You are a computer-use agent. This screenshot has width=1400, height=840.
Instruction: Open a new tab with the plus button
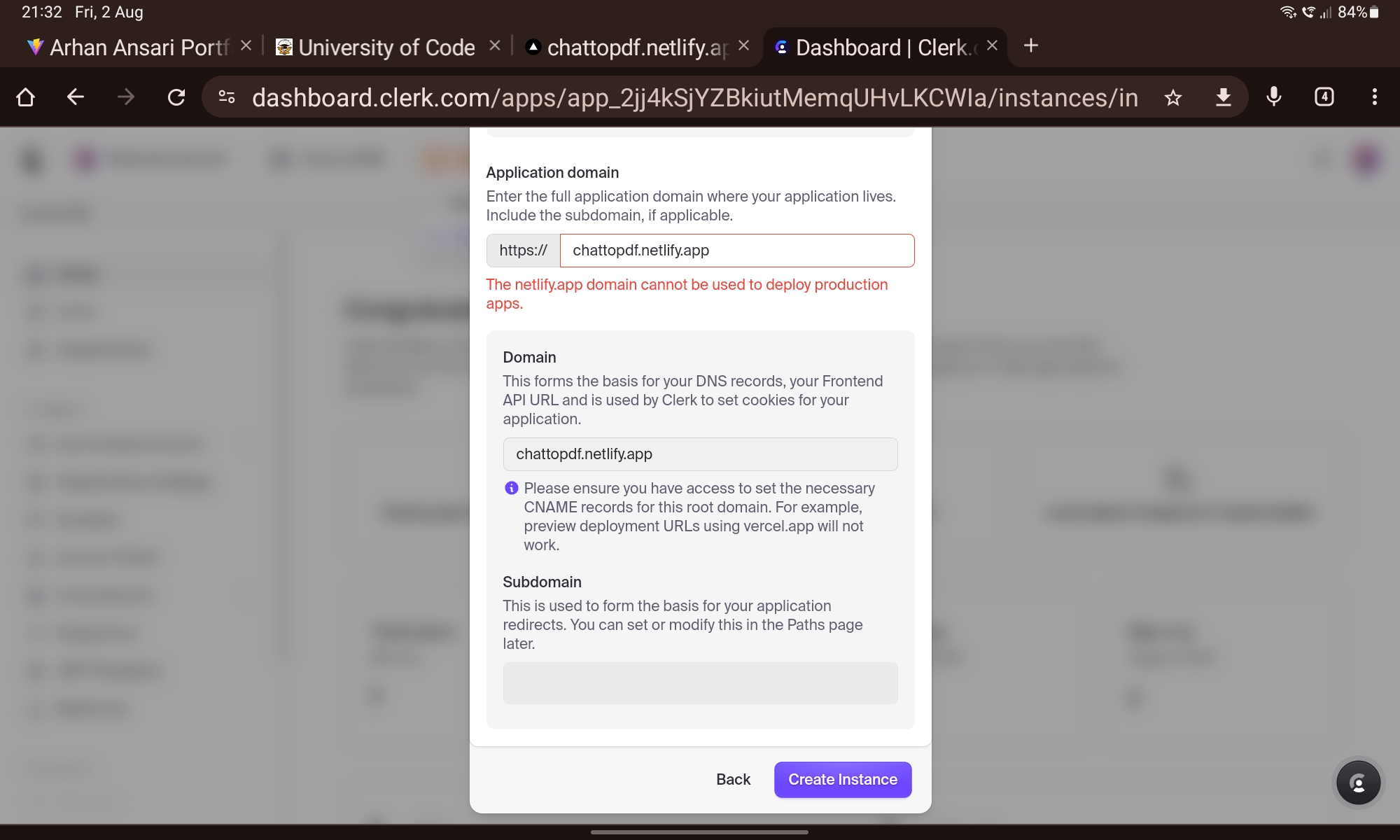pos(1030,46)
